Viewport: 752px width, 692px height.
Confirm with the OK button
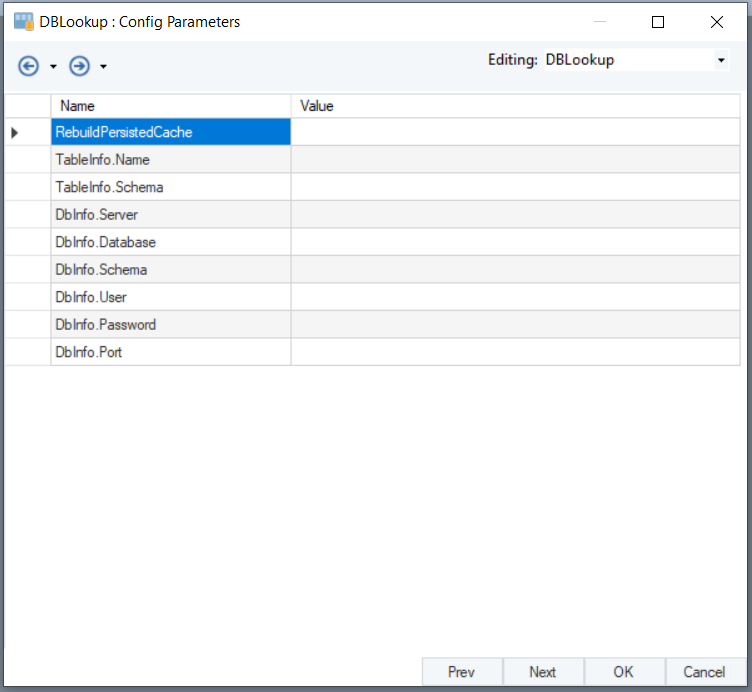pos(623,672)
